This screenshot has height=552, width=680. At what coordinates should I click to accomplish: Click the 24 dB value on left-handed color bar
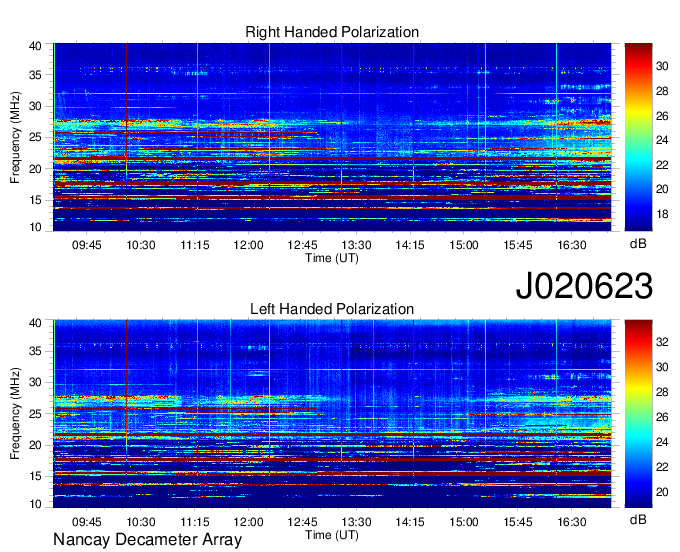click(662, 442)
